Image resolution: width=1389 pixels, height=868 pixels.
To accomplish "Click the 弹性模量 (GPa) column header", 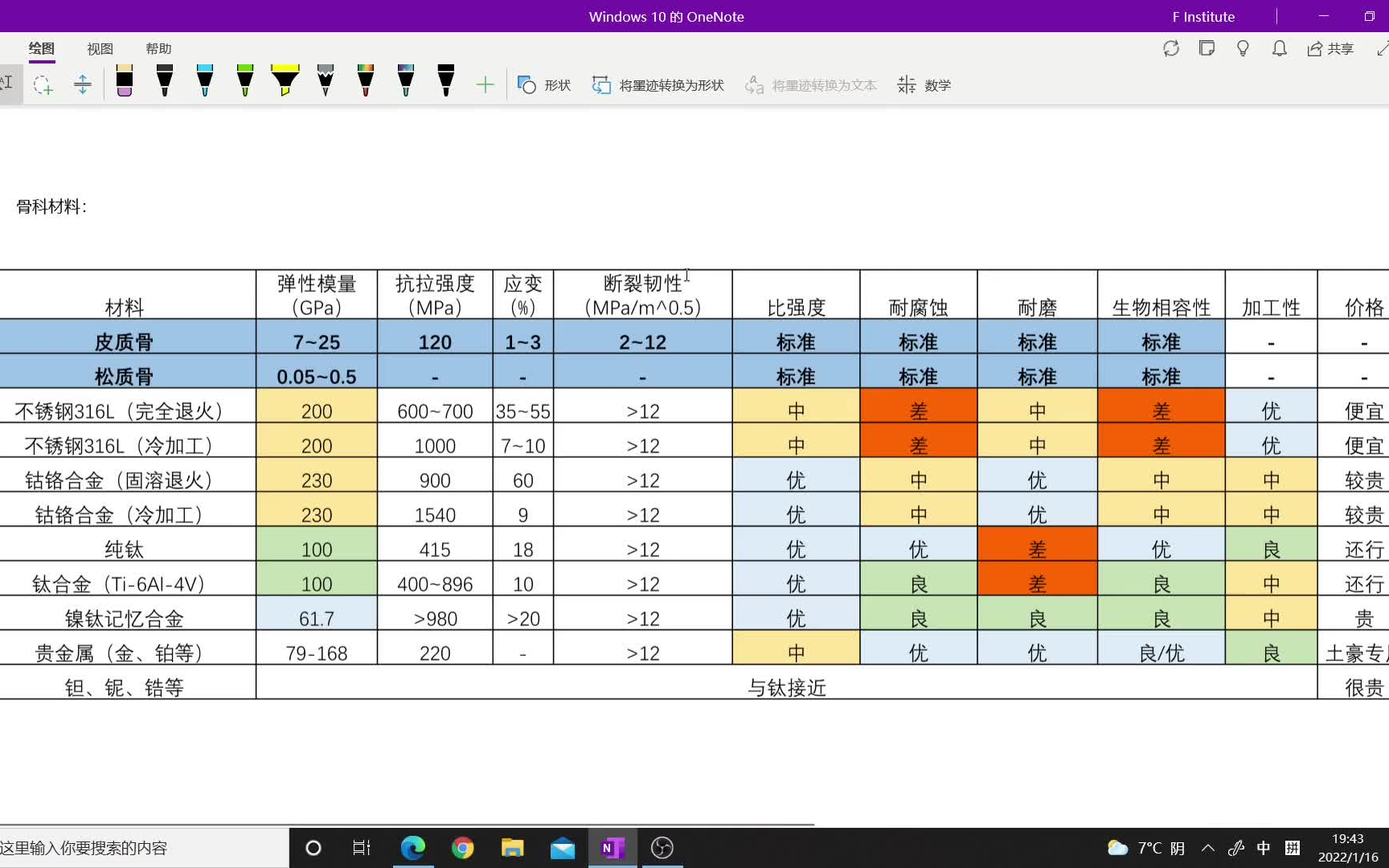I will [x=317, y=295].
